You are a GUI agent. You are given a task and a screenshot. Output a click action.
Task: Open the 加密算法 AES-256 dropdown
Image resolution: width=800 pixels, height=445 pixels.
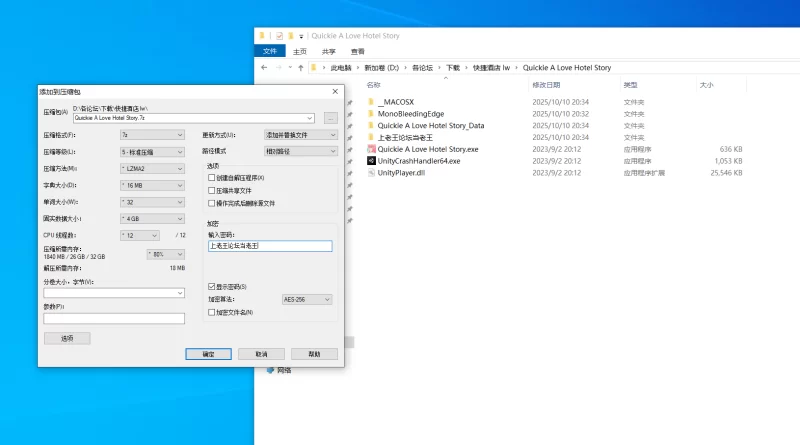point(307,300)
